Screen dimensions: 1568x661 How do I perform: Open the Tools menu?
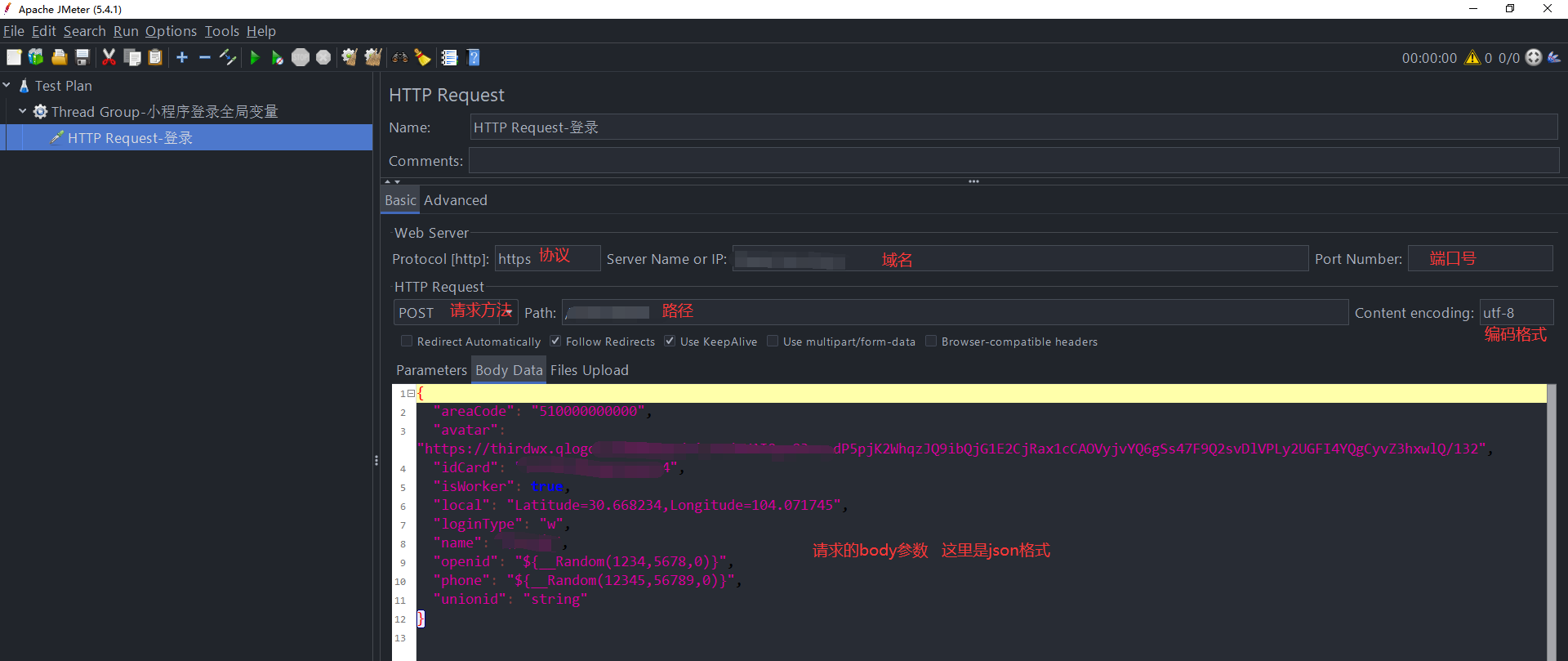click(x=222, y=31)
